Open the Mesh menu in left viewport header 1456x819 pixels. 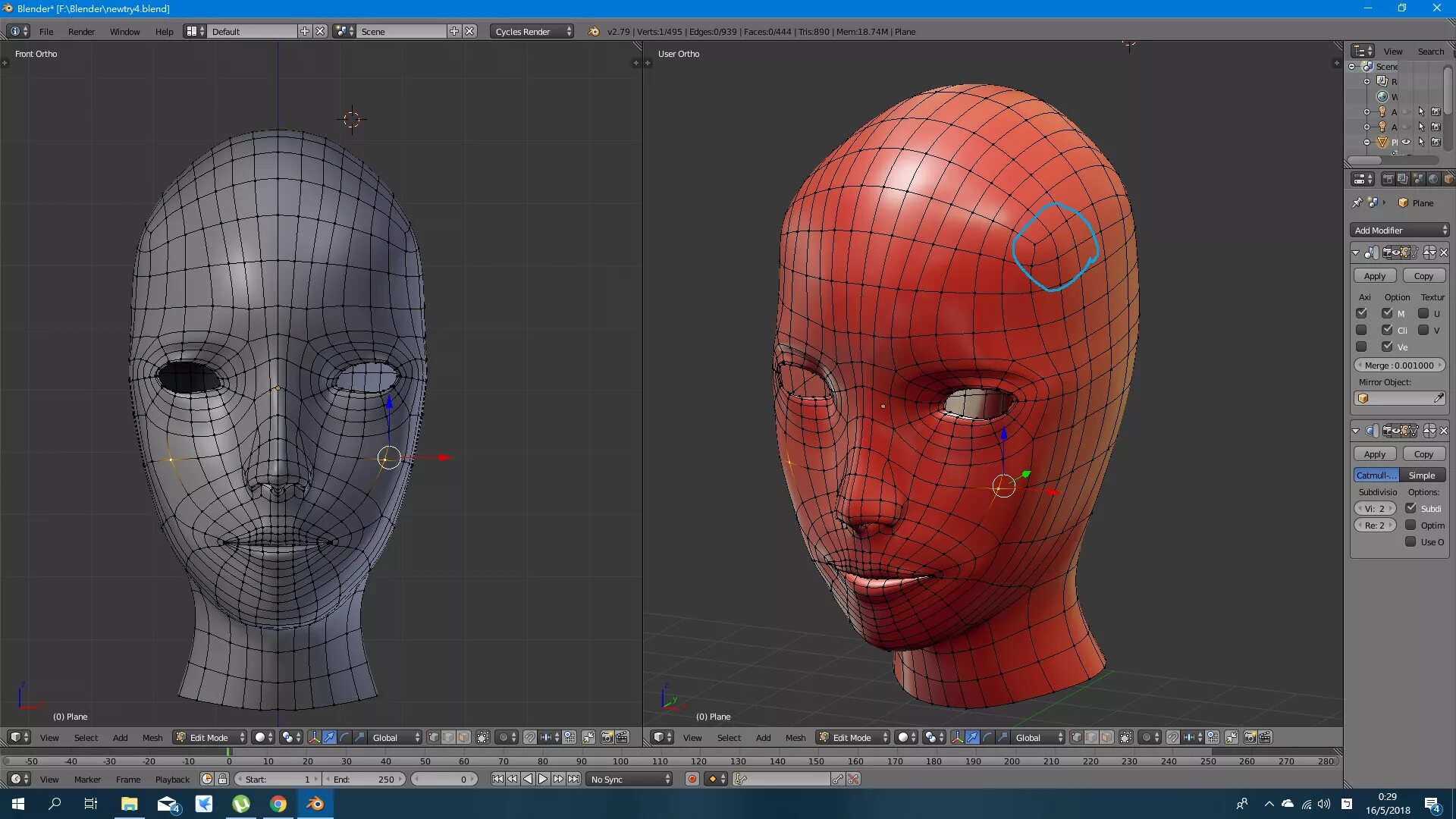point(152,737)
